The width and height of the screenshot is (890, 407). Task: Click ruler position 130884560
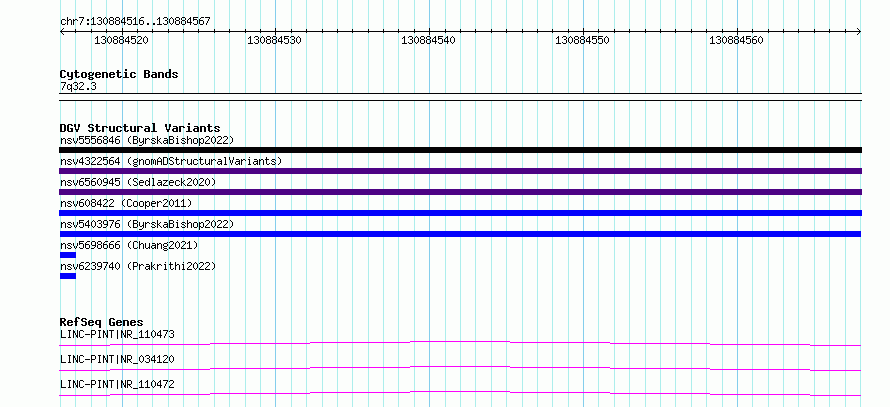click(736, 41)
